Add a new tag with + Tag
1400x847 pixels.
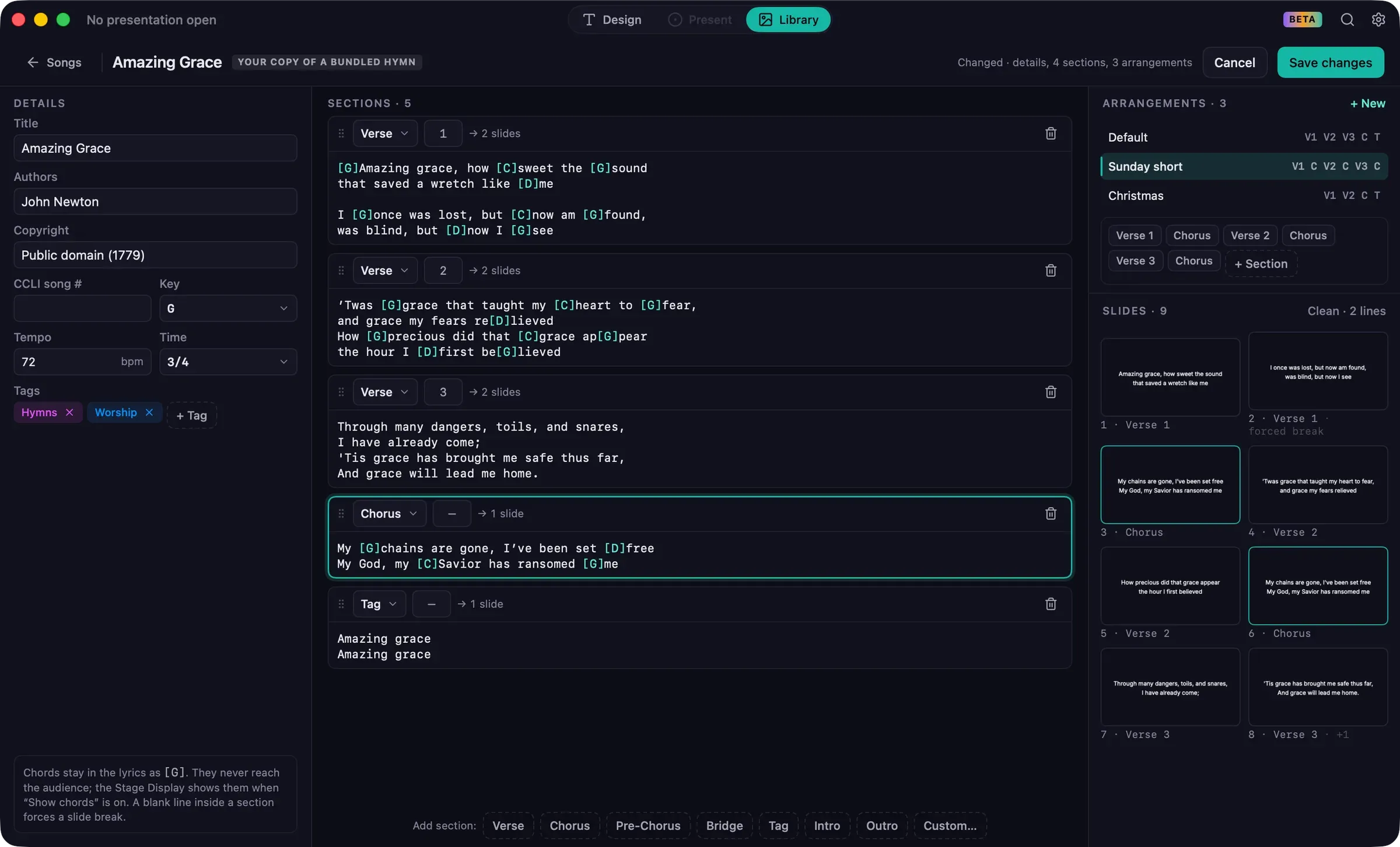point(191,415)
